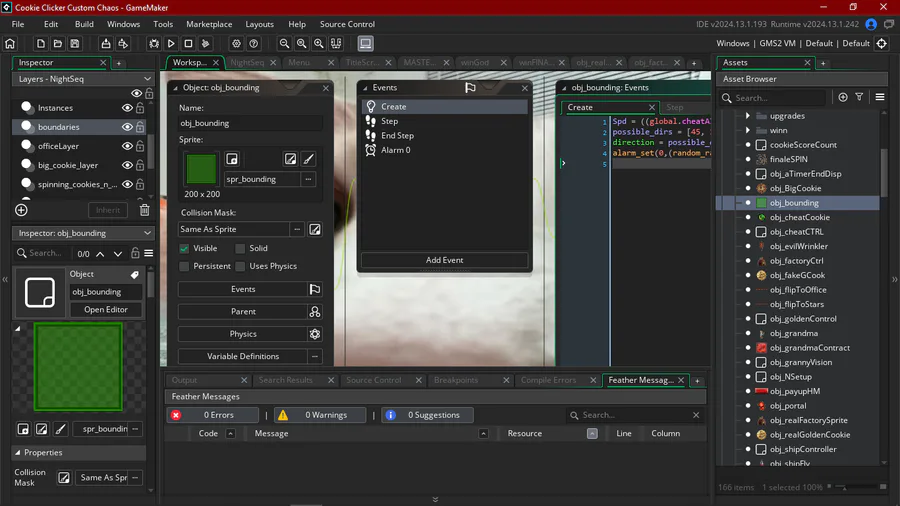Screen dimensions: 900x506
Task: Toggle the laptop mode icon in toolbar
Action: click(x=366, y=44)
